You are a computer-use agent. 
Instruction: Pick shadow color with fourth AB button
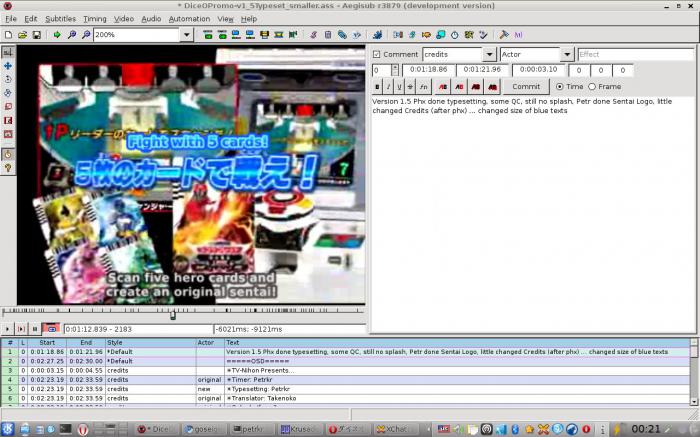492,87
